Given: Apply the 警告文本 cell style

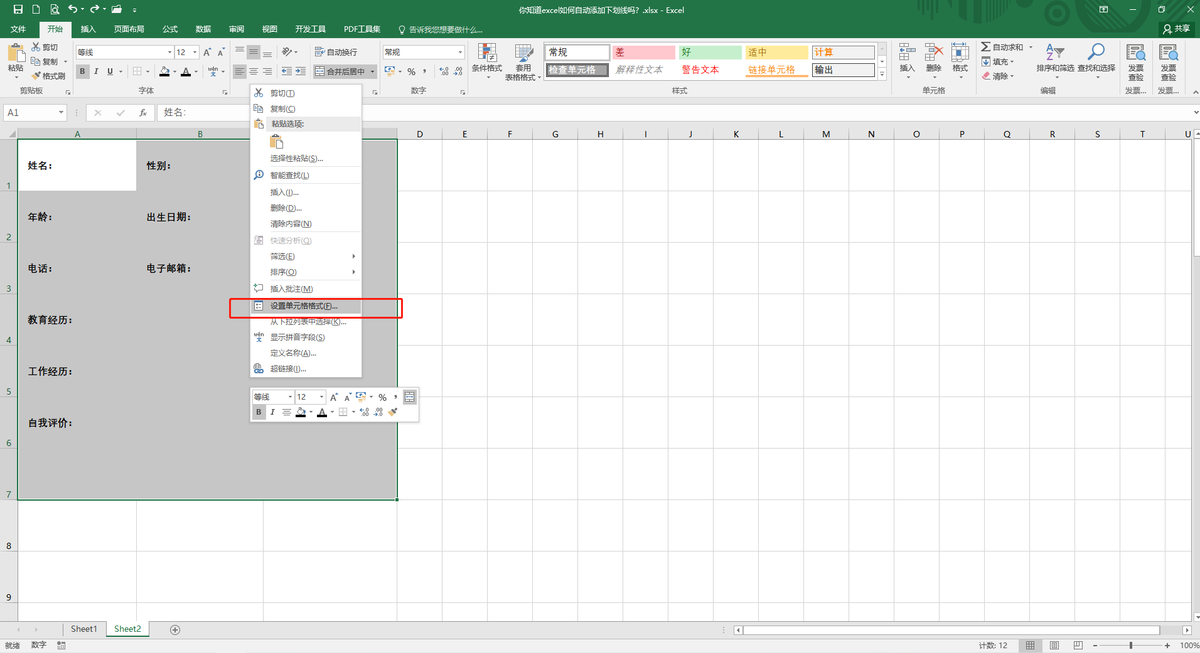Looking at the screenshot, I should pos(710,70).
